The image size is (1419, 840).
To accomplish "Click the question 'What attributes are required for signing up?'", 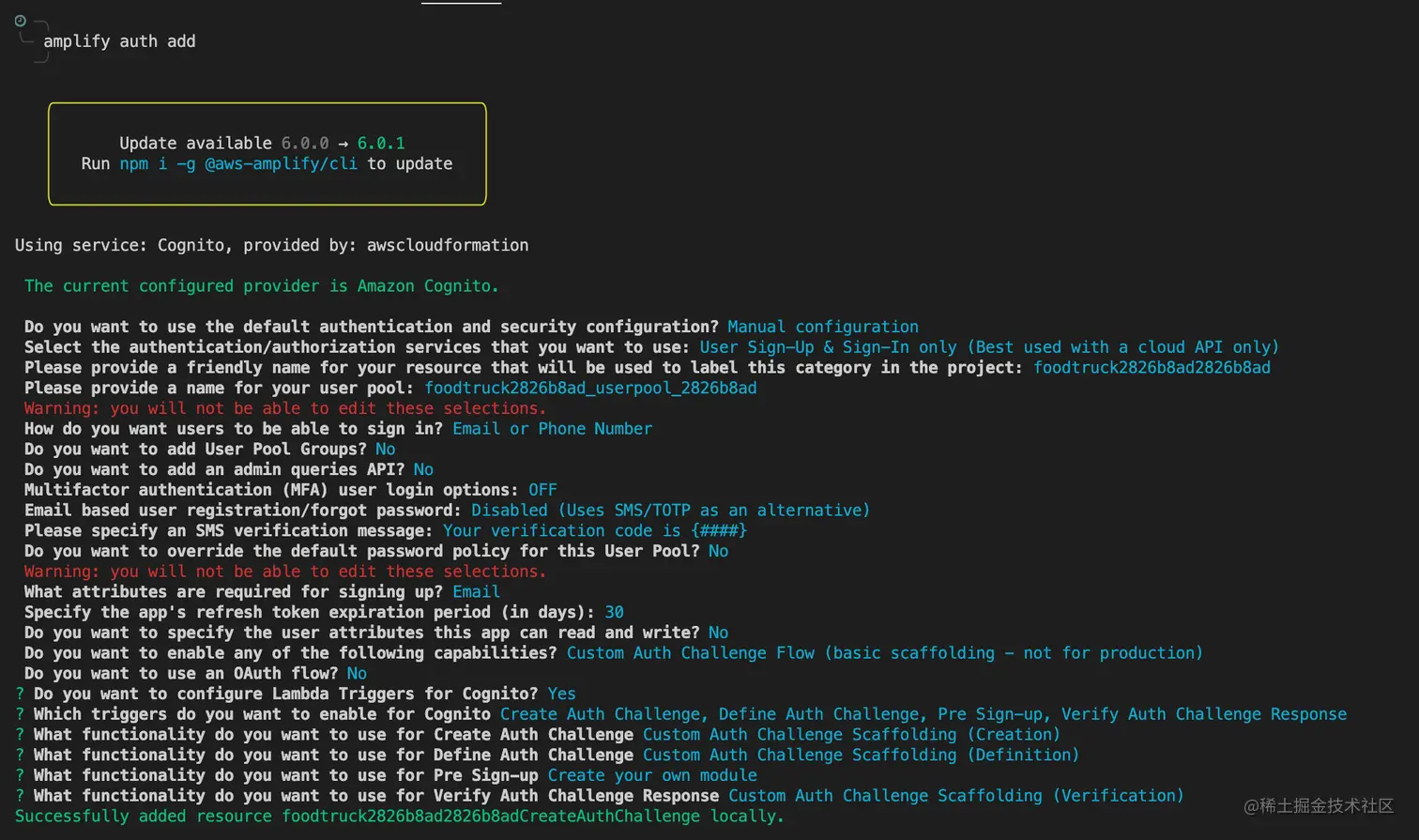I will (234, 592).
